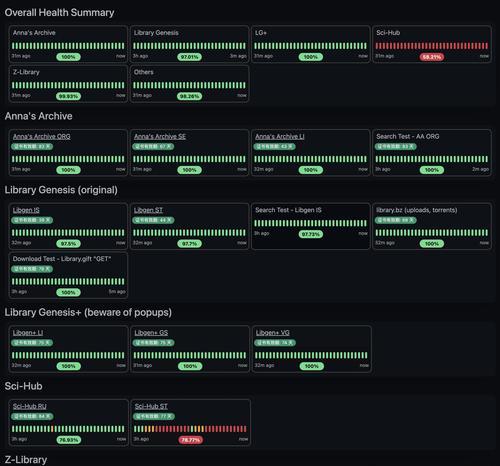Screen dimensions: 500x466
Task: Click '3m ago' timestamp in Library Genesis summary card
Action: click(238, 56)
